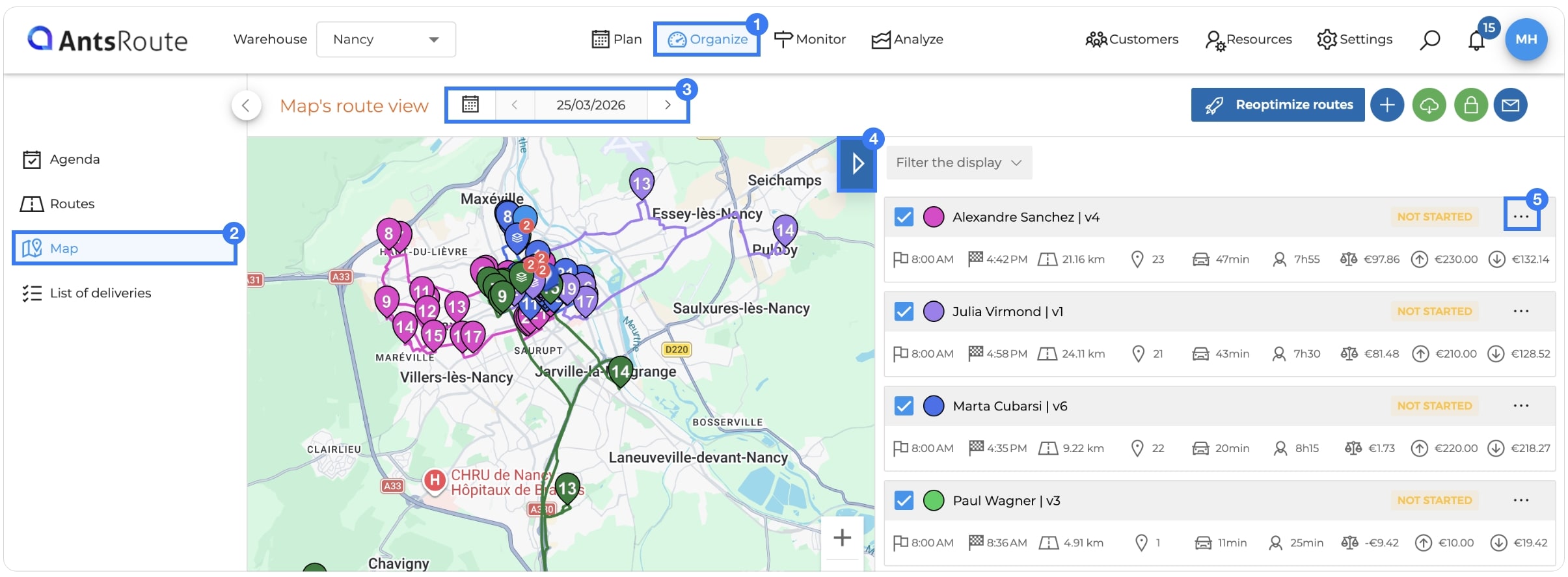Screen dimensions: 1568x577
Task: Open the Monitor menu
Action: 810,39
